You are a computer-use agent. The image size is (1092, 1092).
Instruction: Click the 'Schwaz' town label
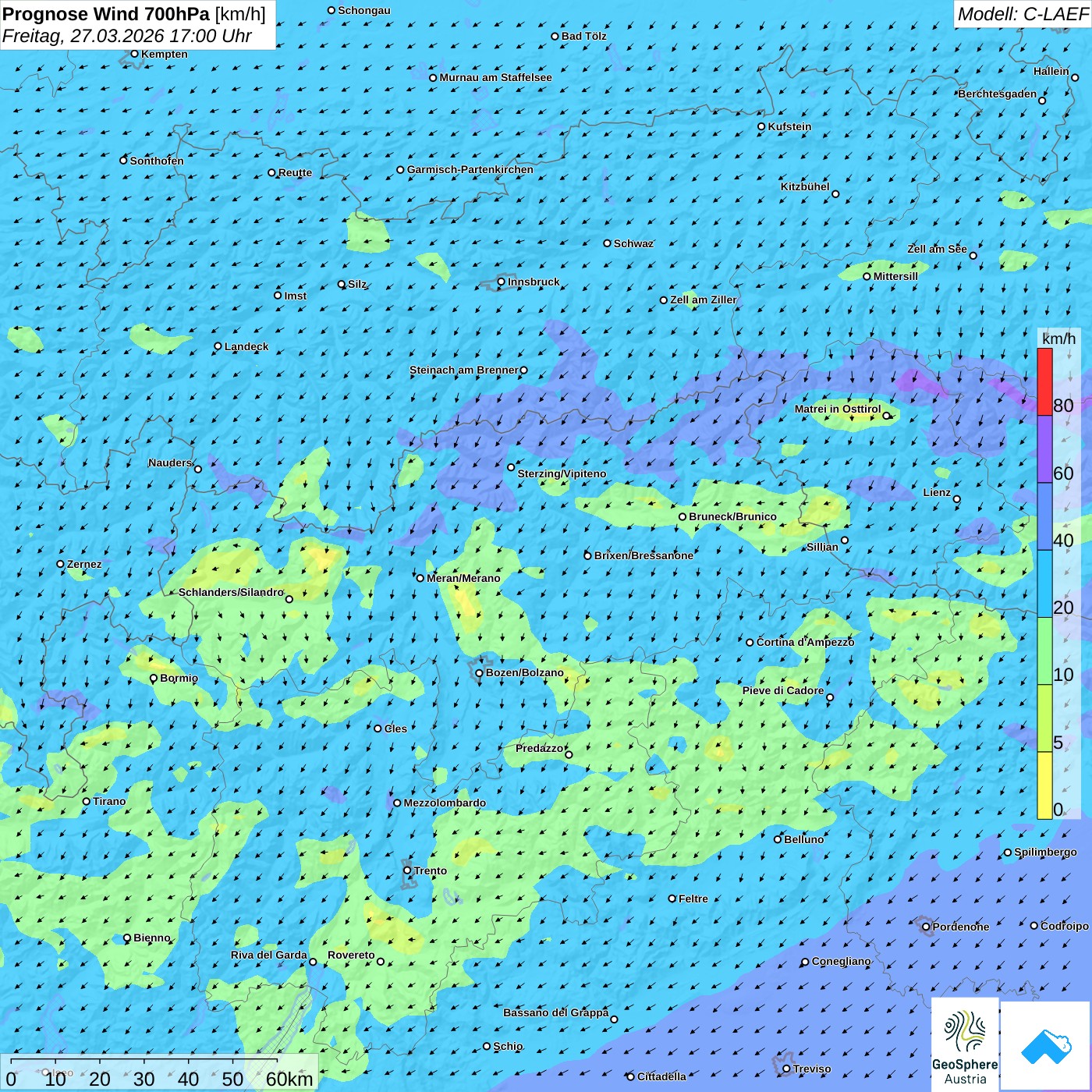633,243
